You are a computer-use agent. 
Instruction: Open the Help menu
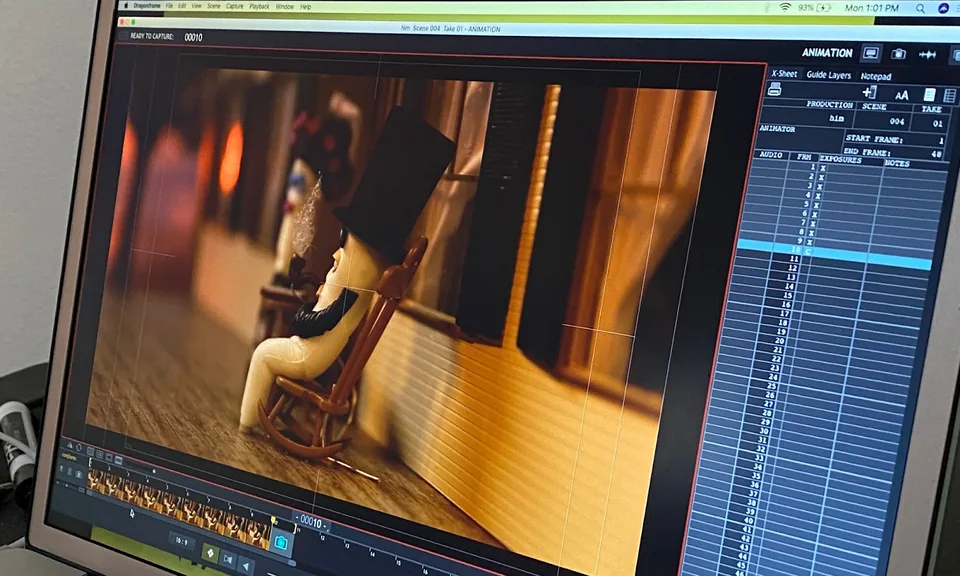(306, 7)
